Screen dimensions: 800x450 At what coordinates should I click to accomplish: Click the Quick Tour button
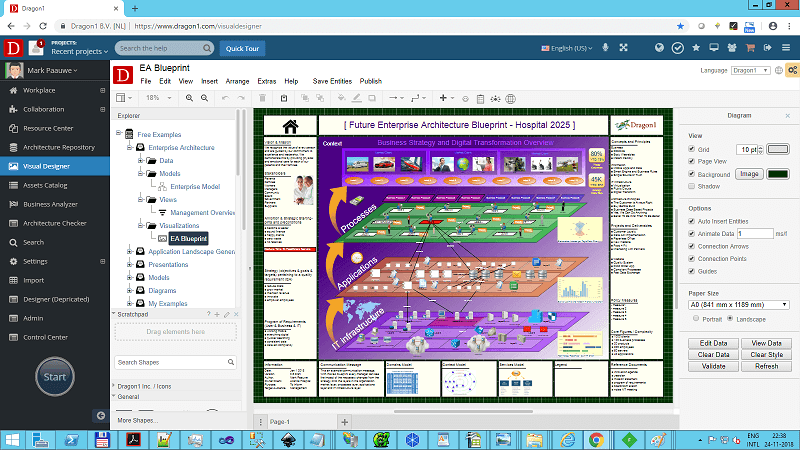243,48
